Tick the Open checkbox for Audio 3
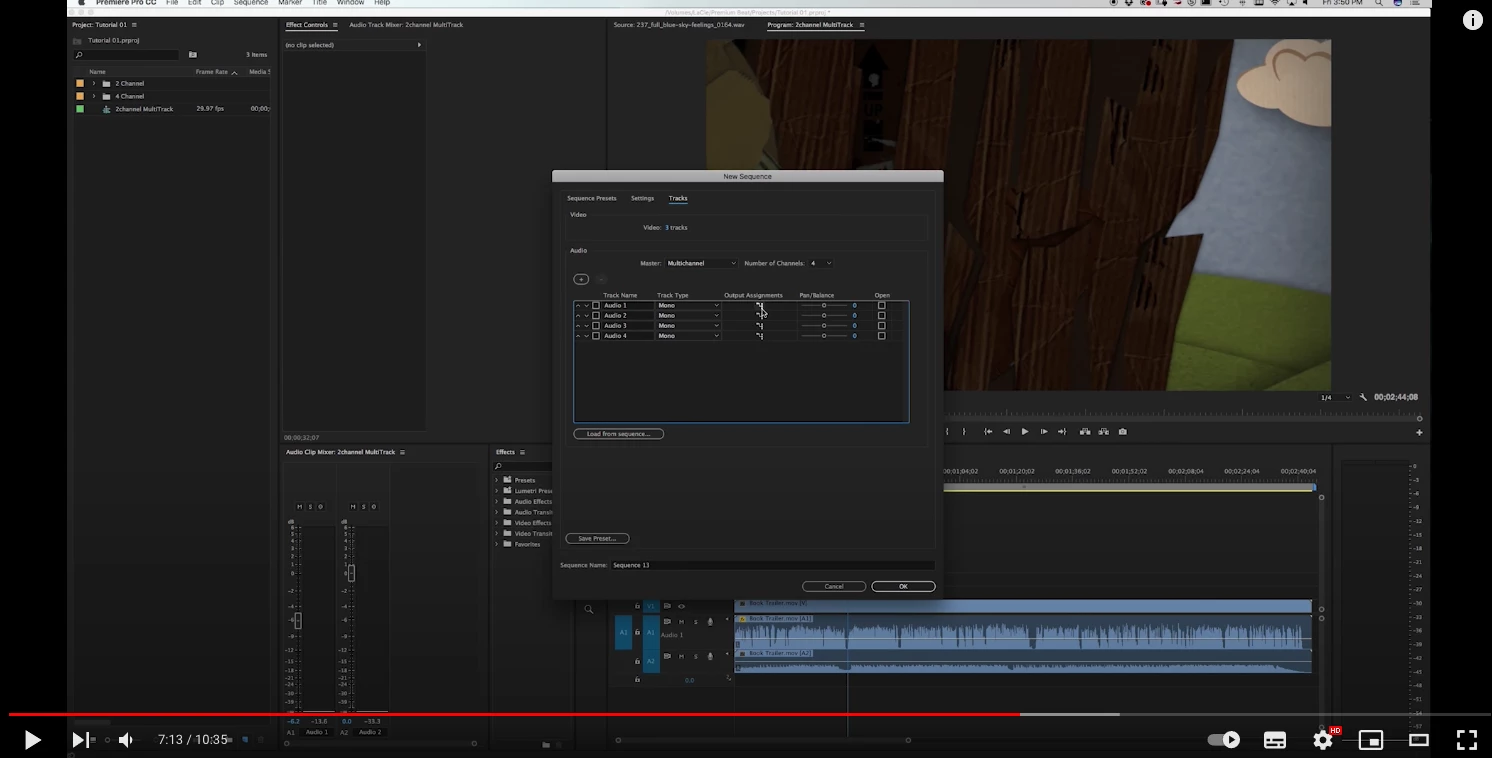 (x=881, y=326)
